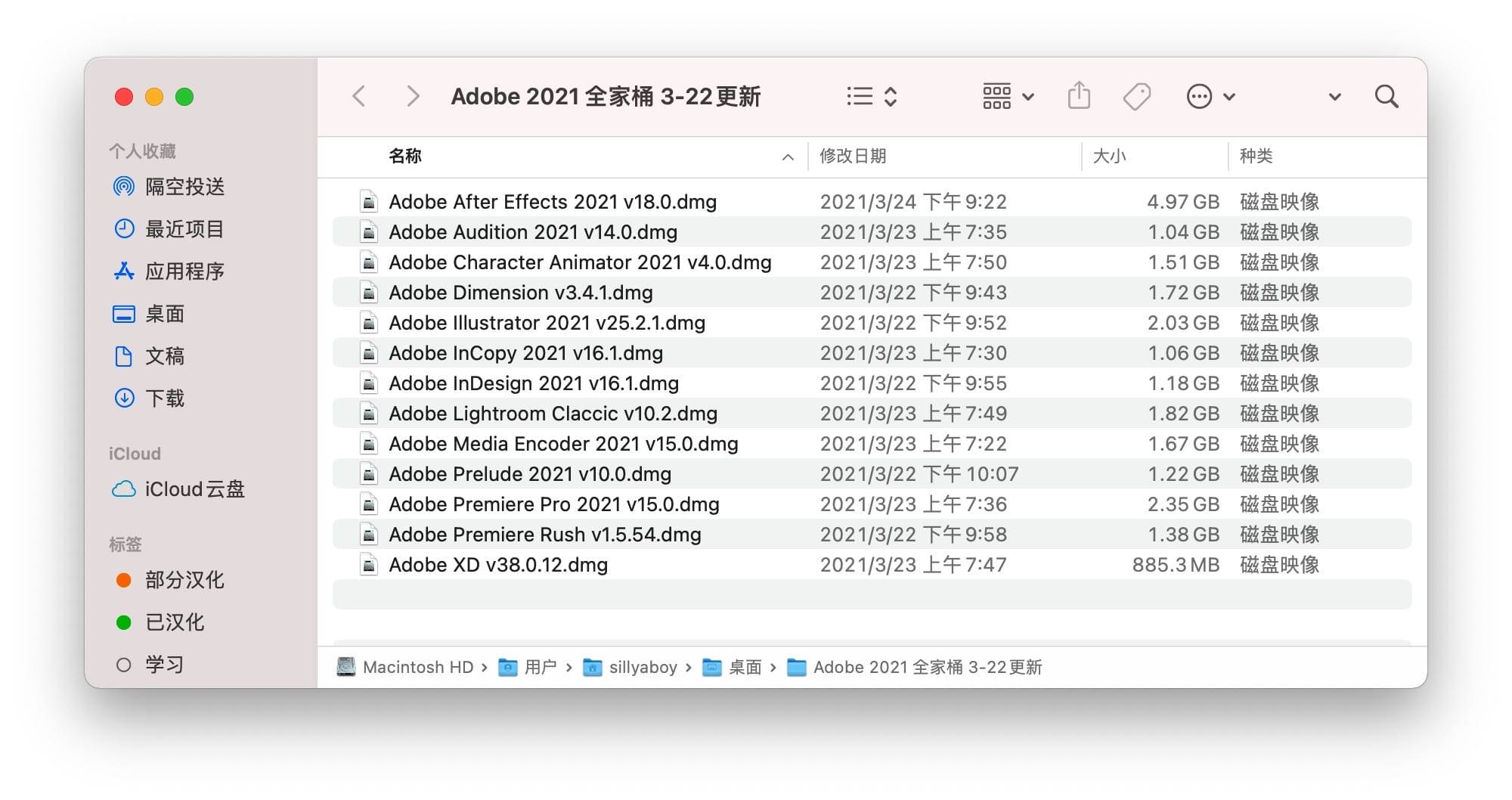Expand the group-by grid dropdown
The height and width of the screenshot is (800, 1512).
pos(1008,97)
